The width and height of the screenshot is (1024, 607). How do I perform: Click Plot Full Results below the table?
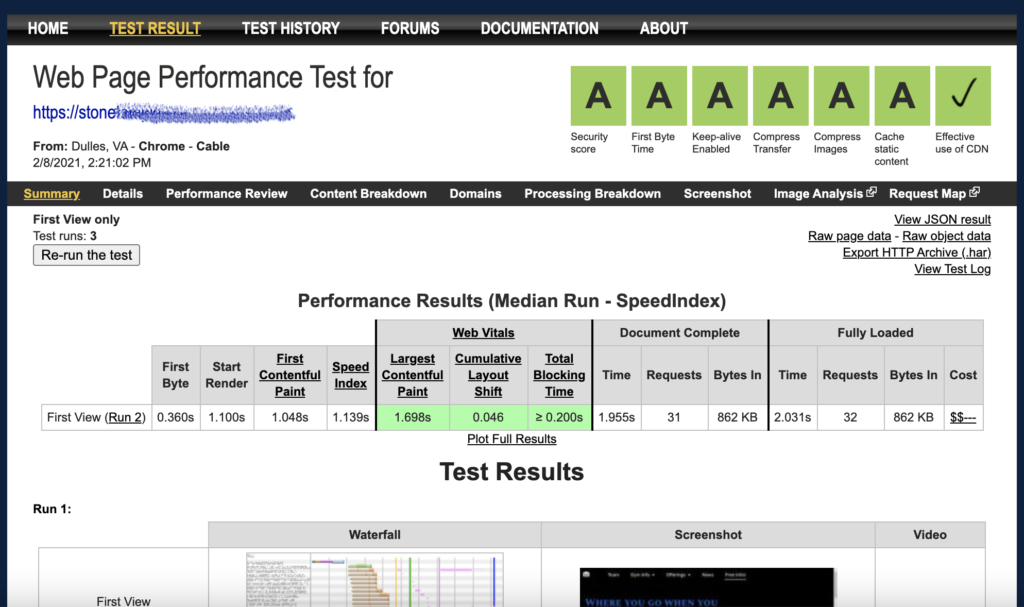(x=511, y=438)
